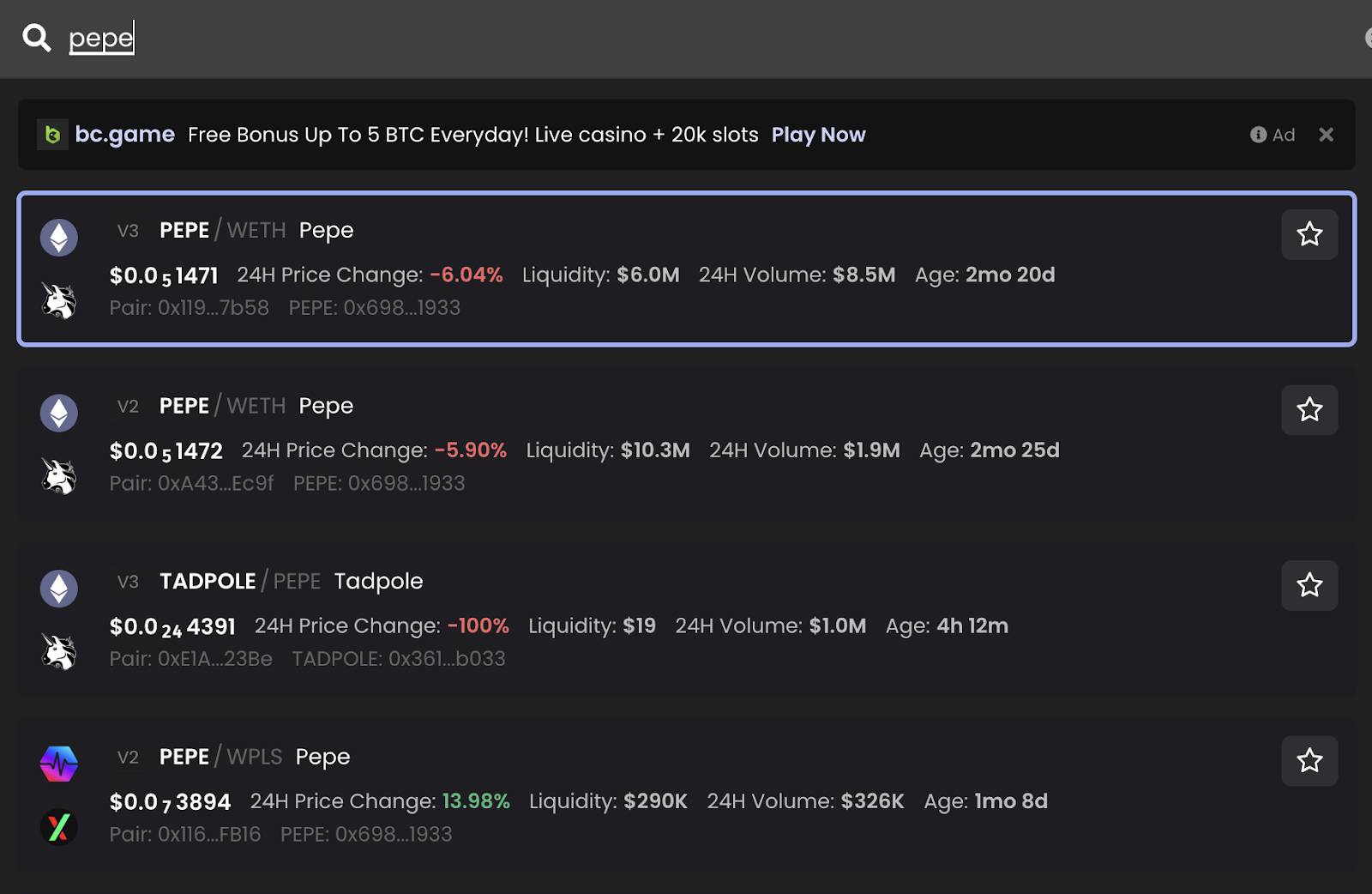Select pair address 0x119...7b58
The height and width of the screenshot is (894, 1372).
[214, 308]
